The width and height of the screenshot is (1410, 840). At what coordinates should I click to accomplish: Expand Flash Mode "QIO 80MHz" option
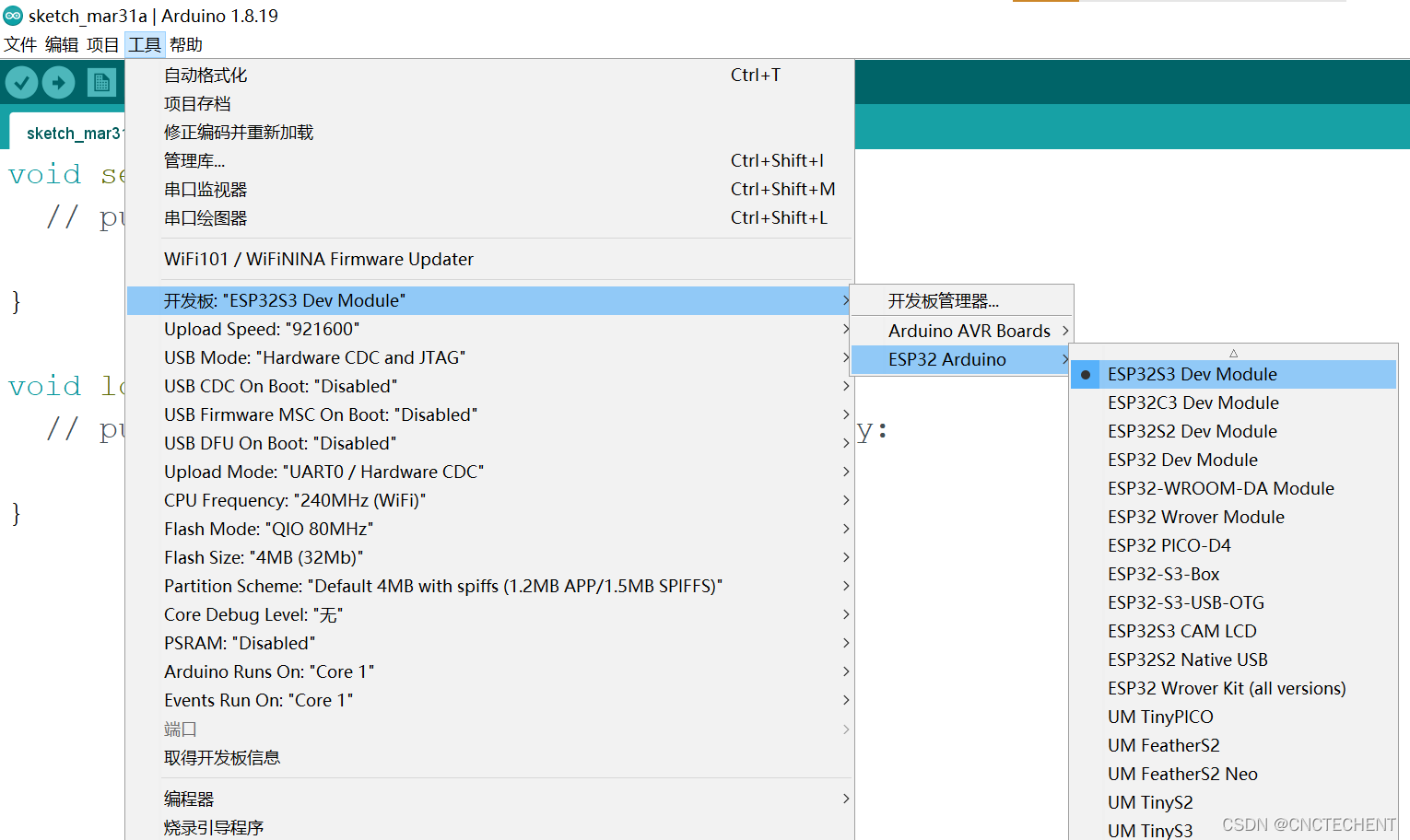(x=489, y=529)
